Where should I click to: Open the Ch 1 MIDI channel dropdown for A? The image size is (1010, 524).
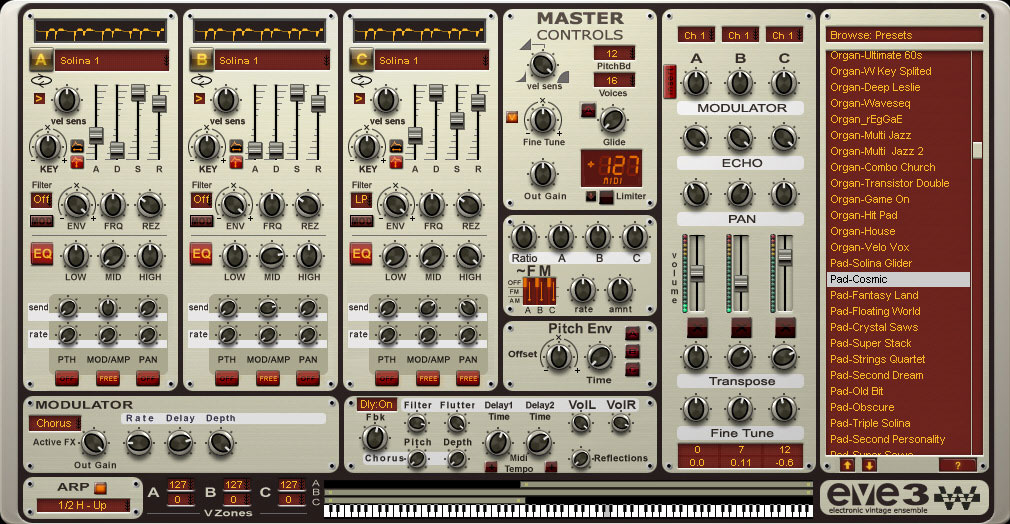pyautogui.click(x=696, y=35)
